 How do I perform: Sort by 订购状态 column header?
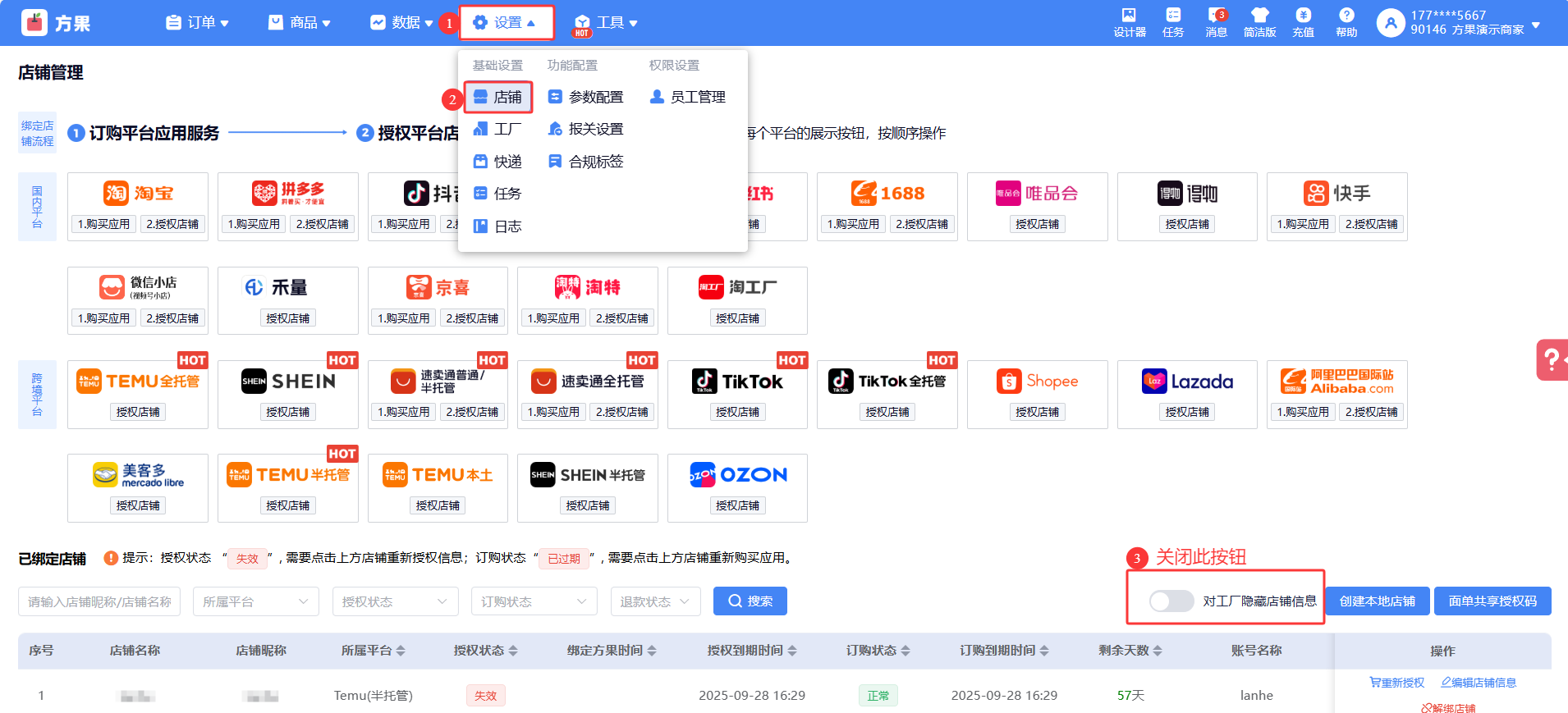tap(878, 651)
